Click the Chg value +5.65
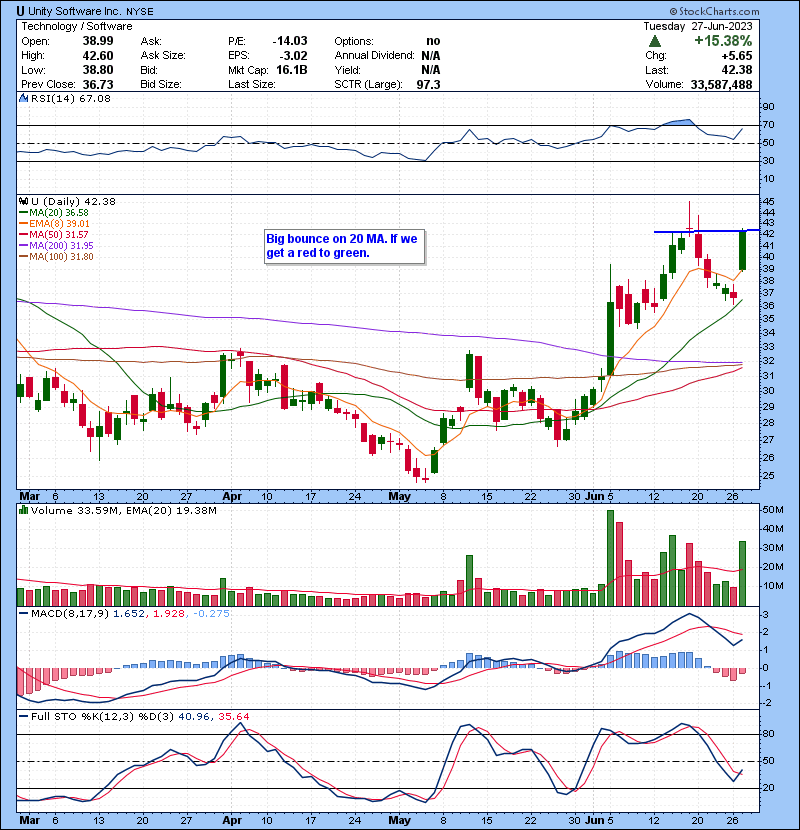This screenshot has width=800, height=830. pos(737,56)
